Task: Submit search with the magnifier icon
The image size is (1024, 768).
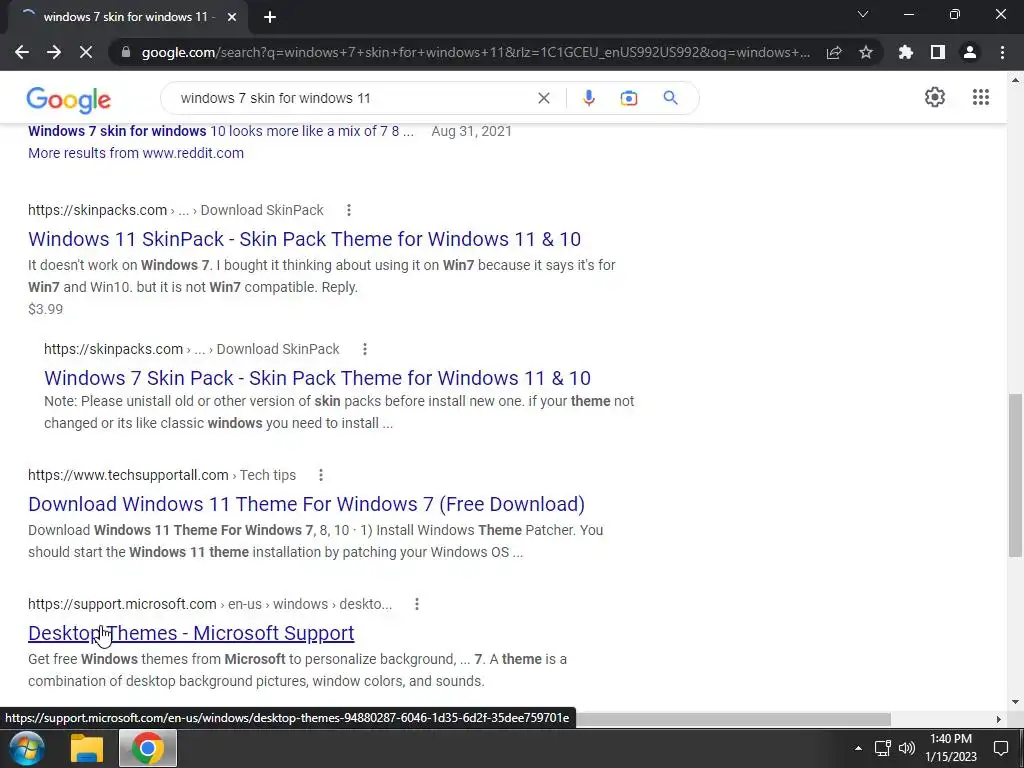Action: [670, 98]
